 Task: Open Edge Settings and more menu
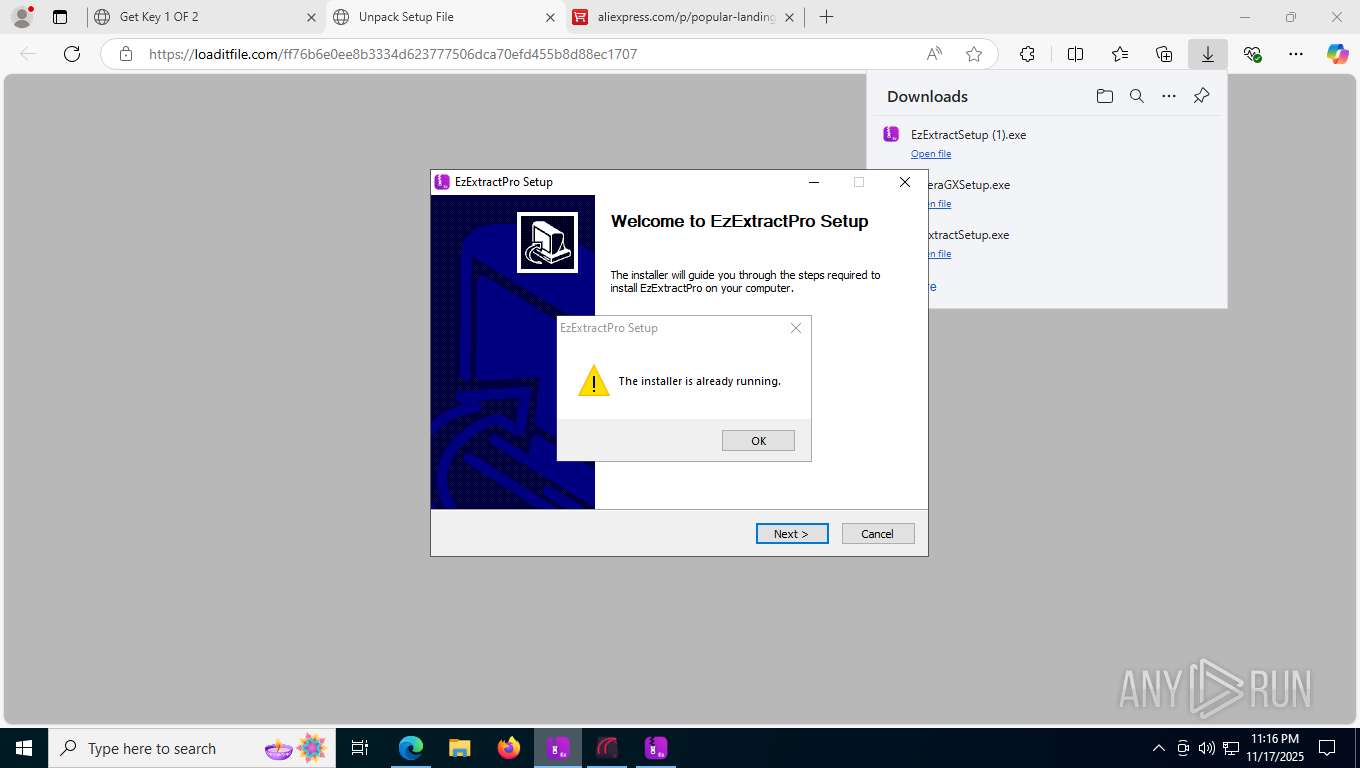point(1296,54)
